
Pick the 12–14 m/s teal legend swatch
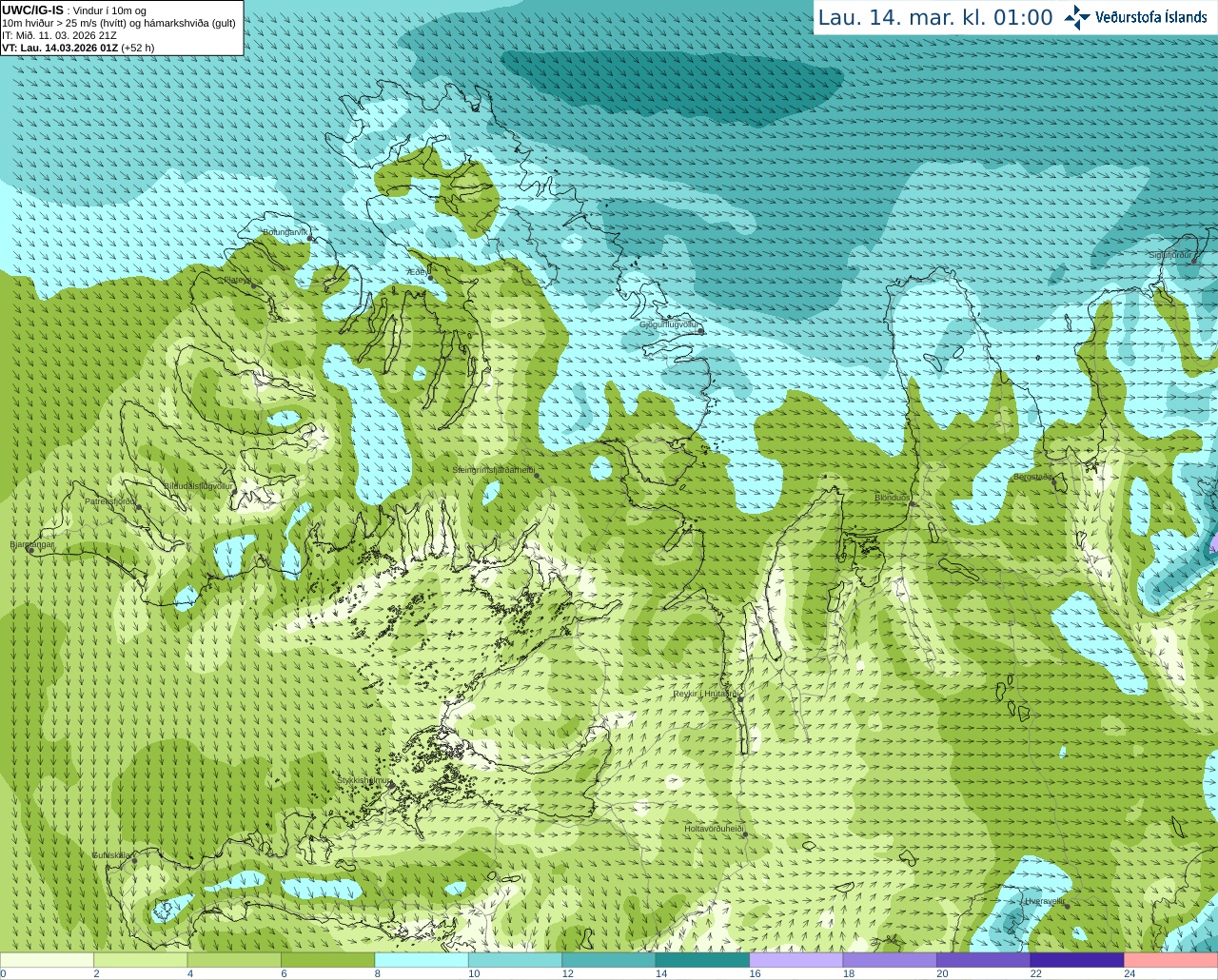click(x=609, y=960)
